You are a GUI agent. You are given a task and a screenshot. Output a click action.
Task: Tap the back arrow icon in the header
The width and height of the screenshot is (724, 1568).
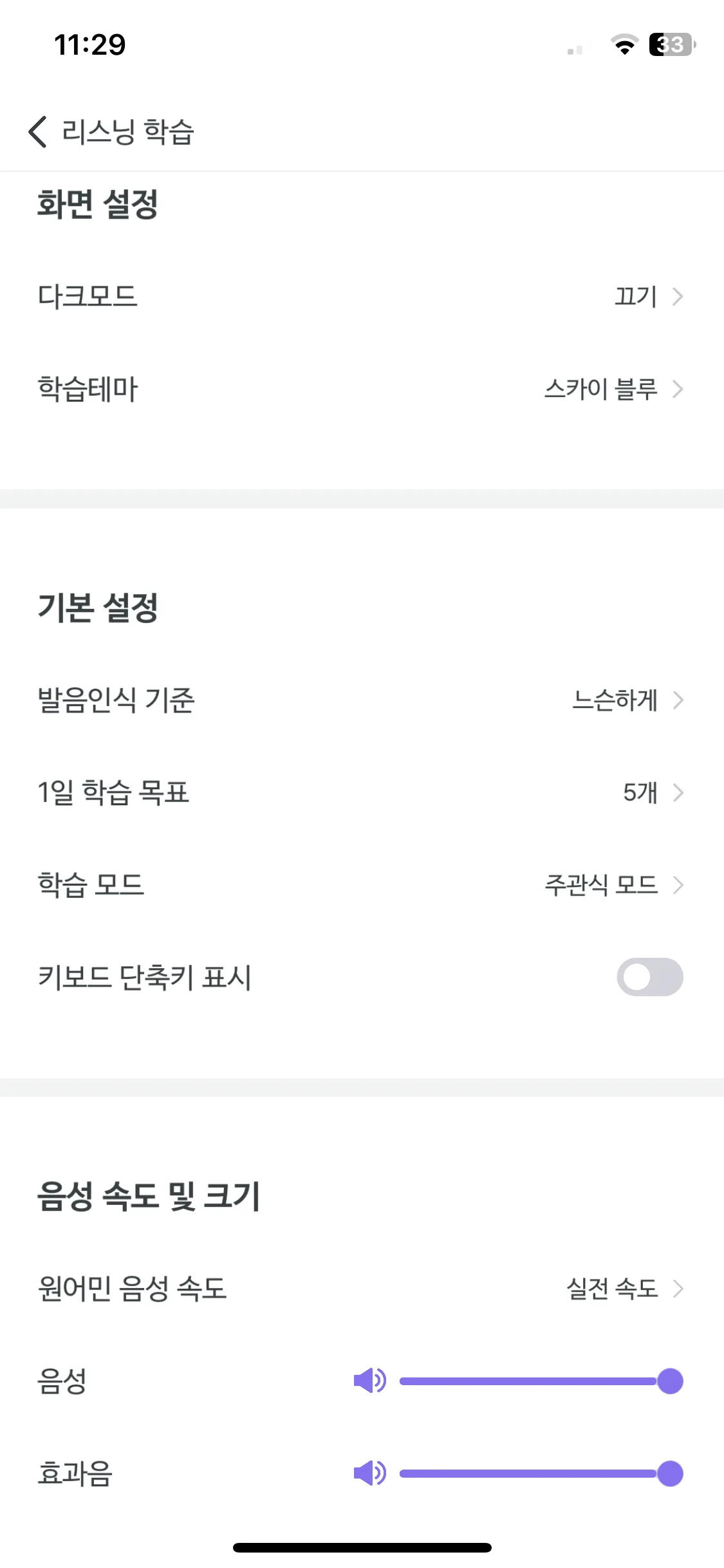point(38,132)
